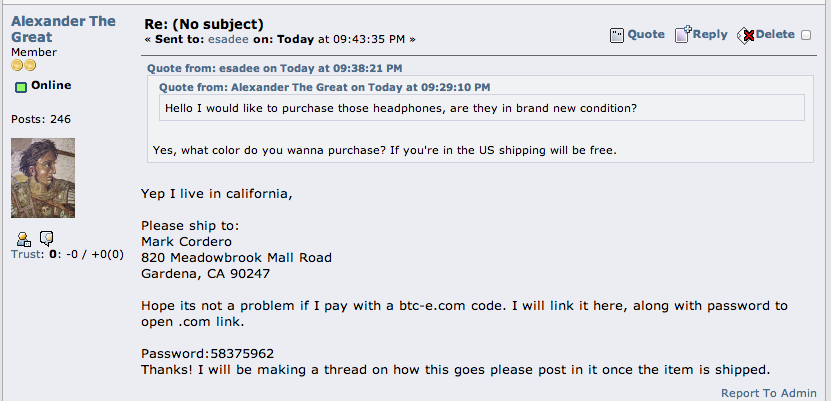Image resolution: width=831 pixels, height=401 pixels.
Task: Click the speech bubble personal message icon
Action: pos(47,238)
